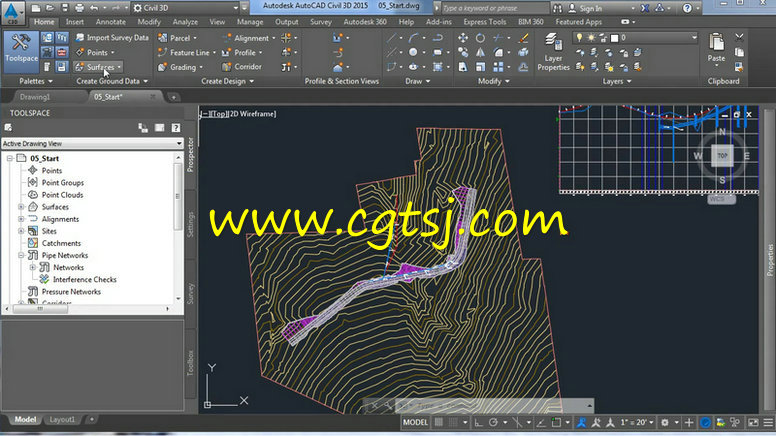Click the Match Properties brush icon
The width and height of the screenshot is (776, 436).
coord(524,38)
